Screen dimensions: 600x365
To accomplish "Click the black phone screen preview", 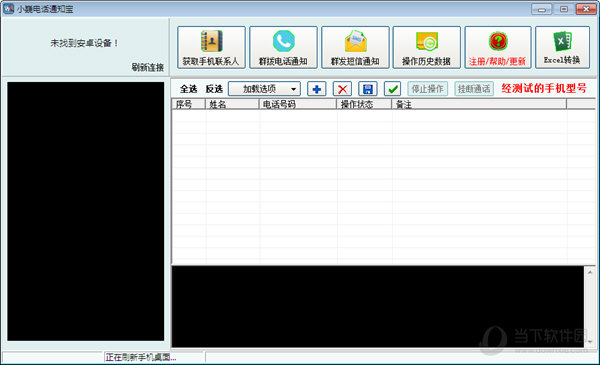I will 86,211.
